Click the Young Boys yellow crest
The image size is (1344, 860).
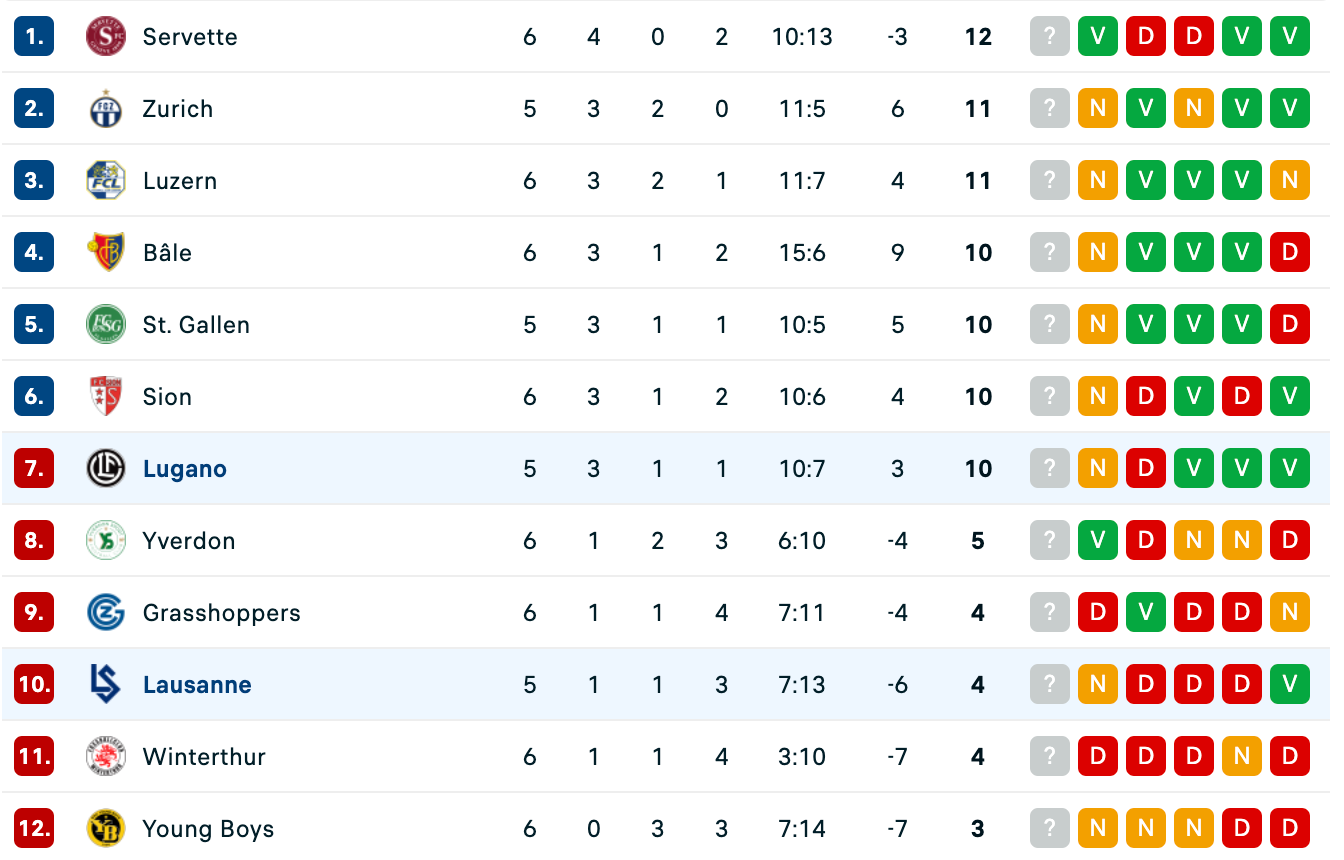pyautogui.click(x=105, y=829)
